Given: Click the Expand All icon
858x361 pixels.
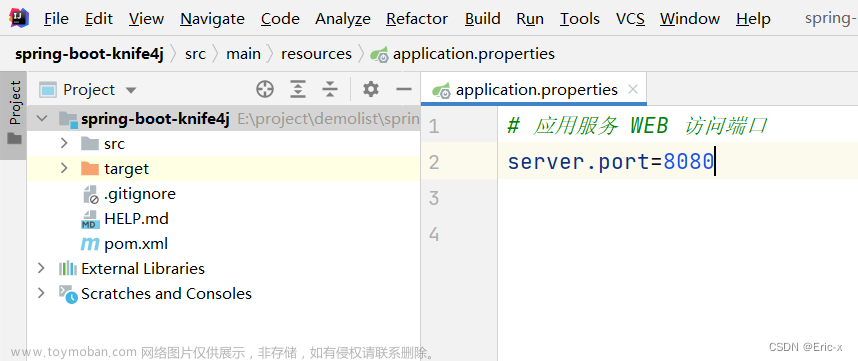Looking at the screenshot, I should click(x=298, y=89).
